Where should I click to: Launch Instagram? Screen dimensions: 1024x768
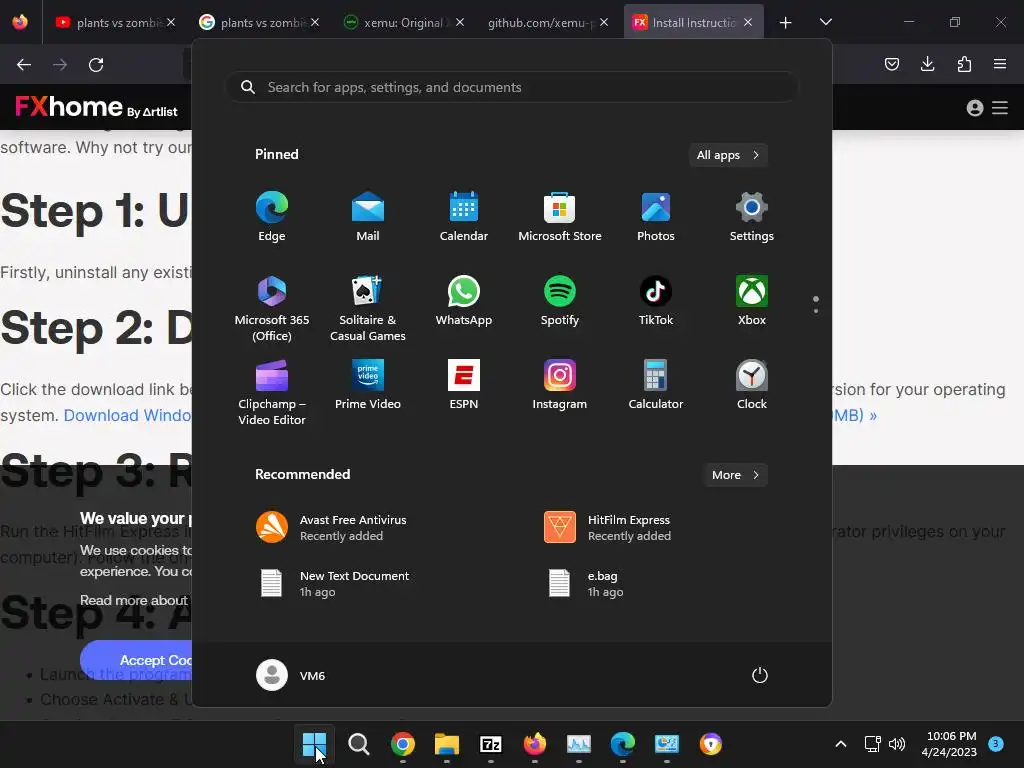click(560, 385)
